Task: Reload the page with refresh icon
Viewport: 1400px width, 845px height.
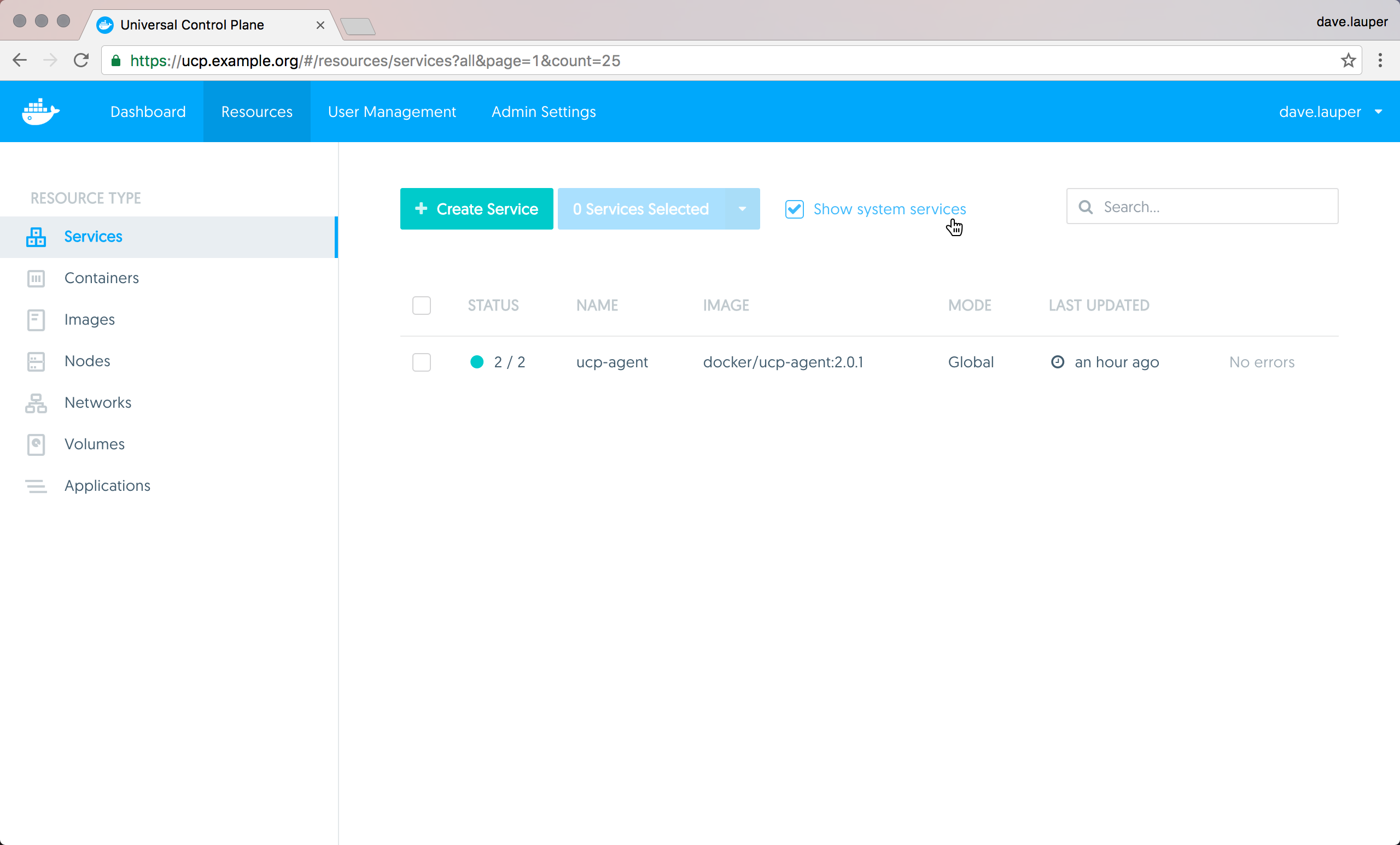Action: click(81, 60)
